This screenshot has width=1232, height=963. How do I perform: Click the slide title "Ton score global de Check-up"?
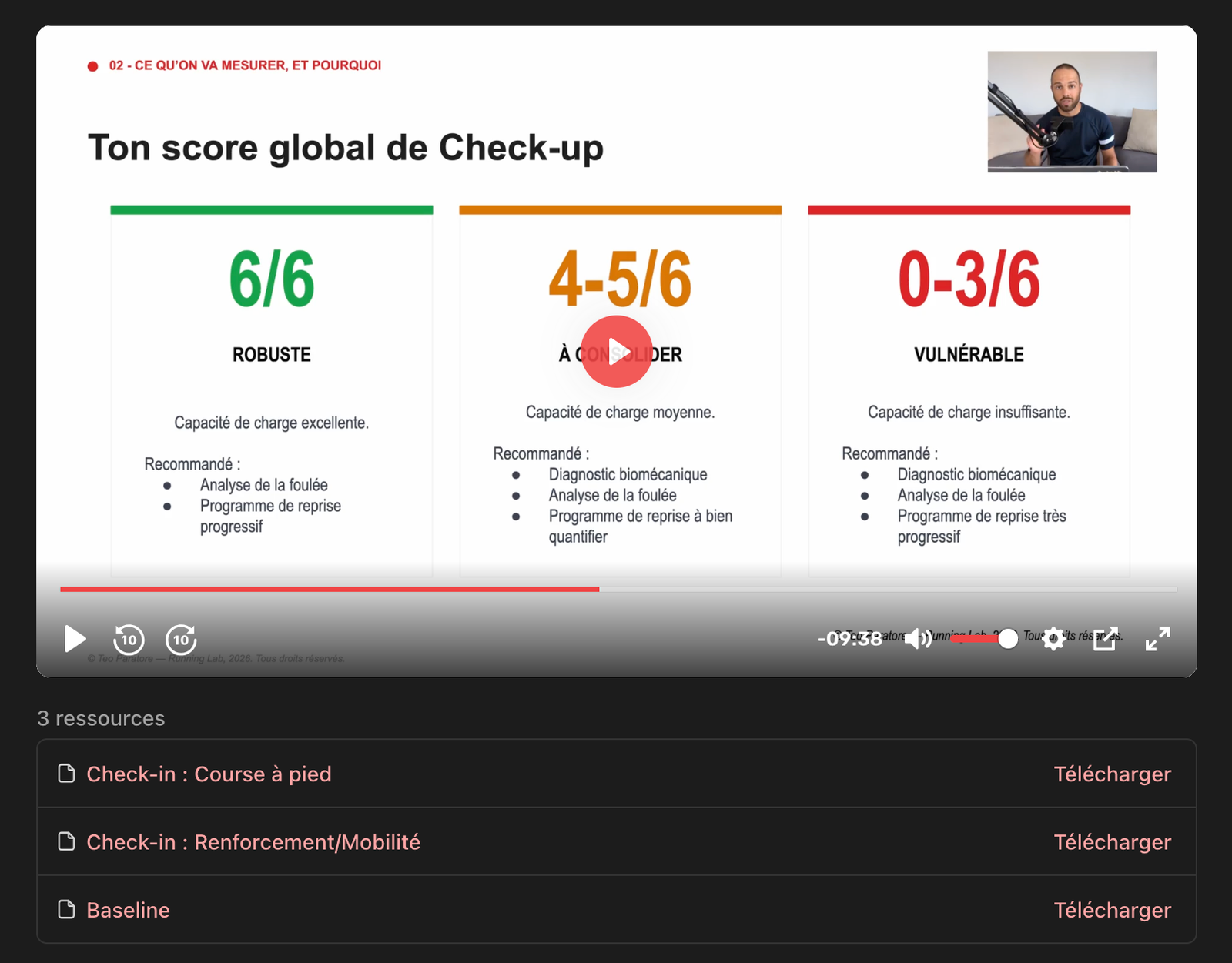(x=346, y=148)
